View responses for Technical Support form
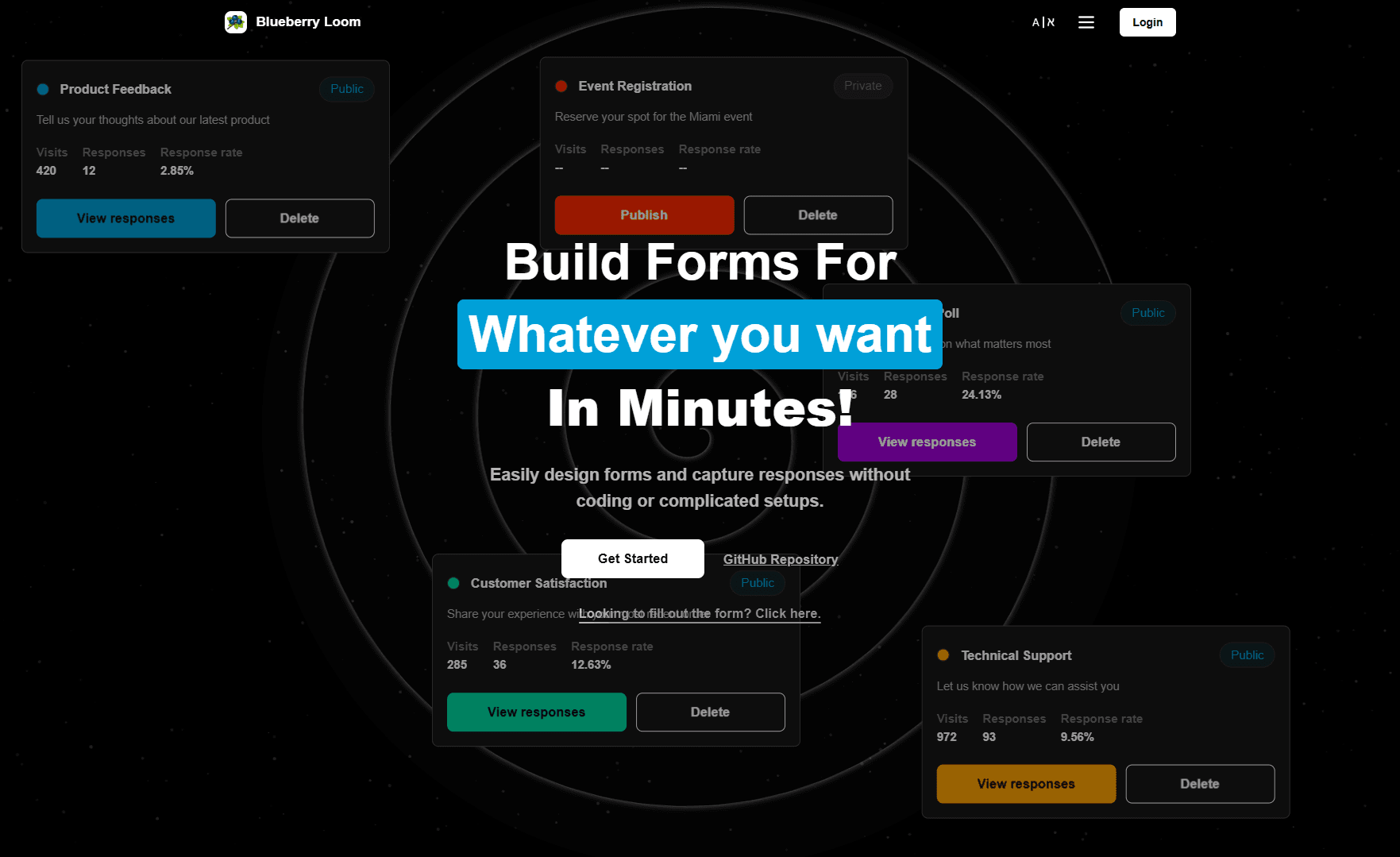Viewport: 1400px width, 857px height. (x=1025, y=784)
